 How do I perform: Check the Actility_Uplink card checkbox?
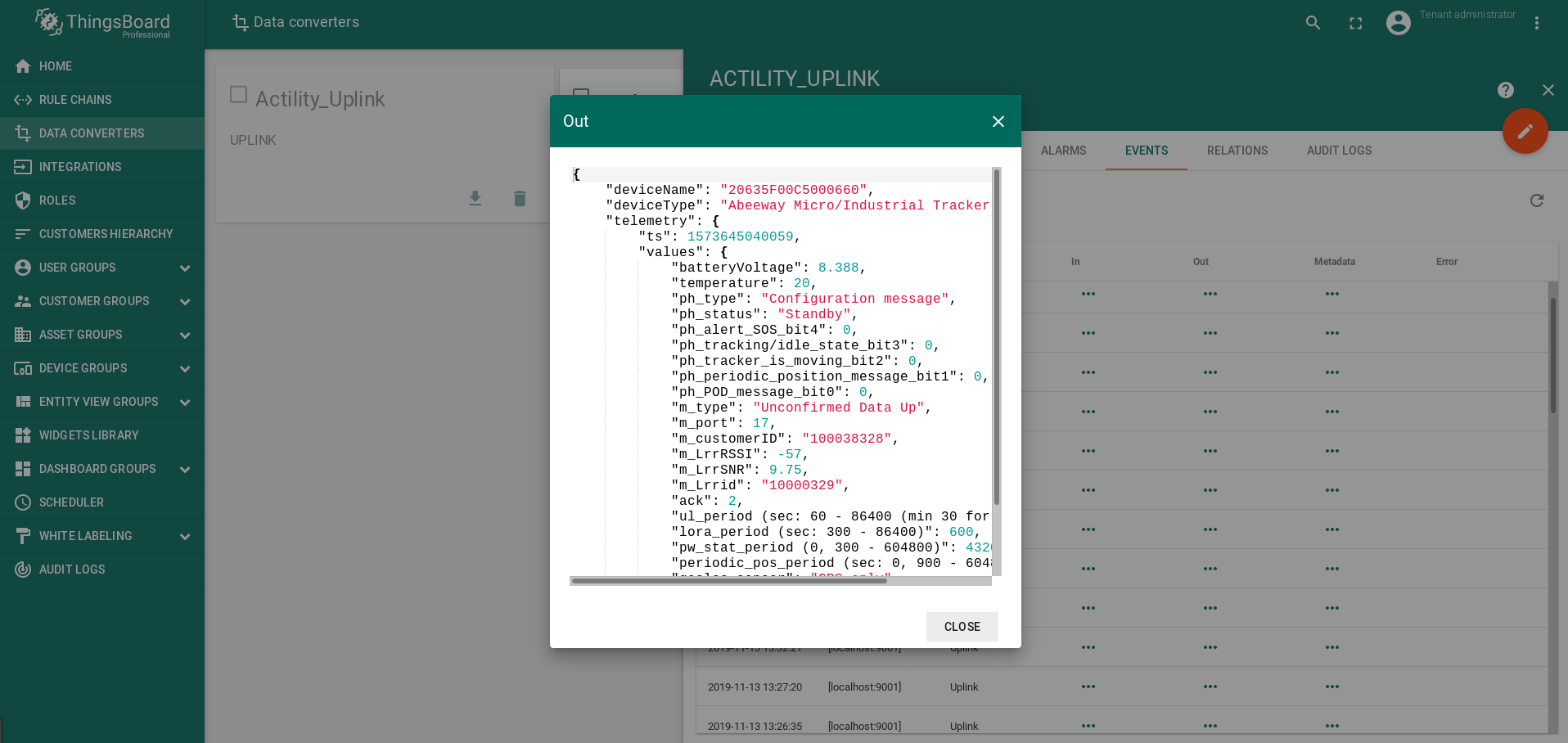click(x=239, y=95)
